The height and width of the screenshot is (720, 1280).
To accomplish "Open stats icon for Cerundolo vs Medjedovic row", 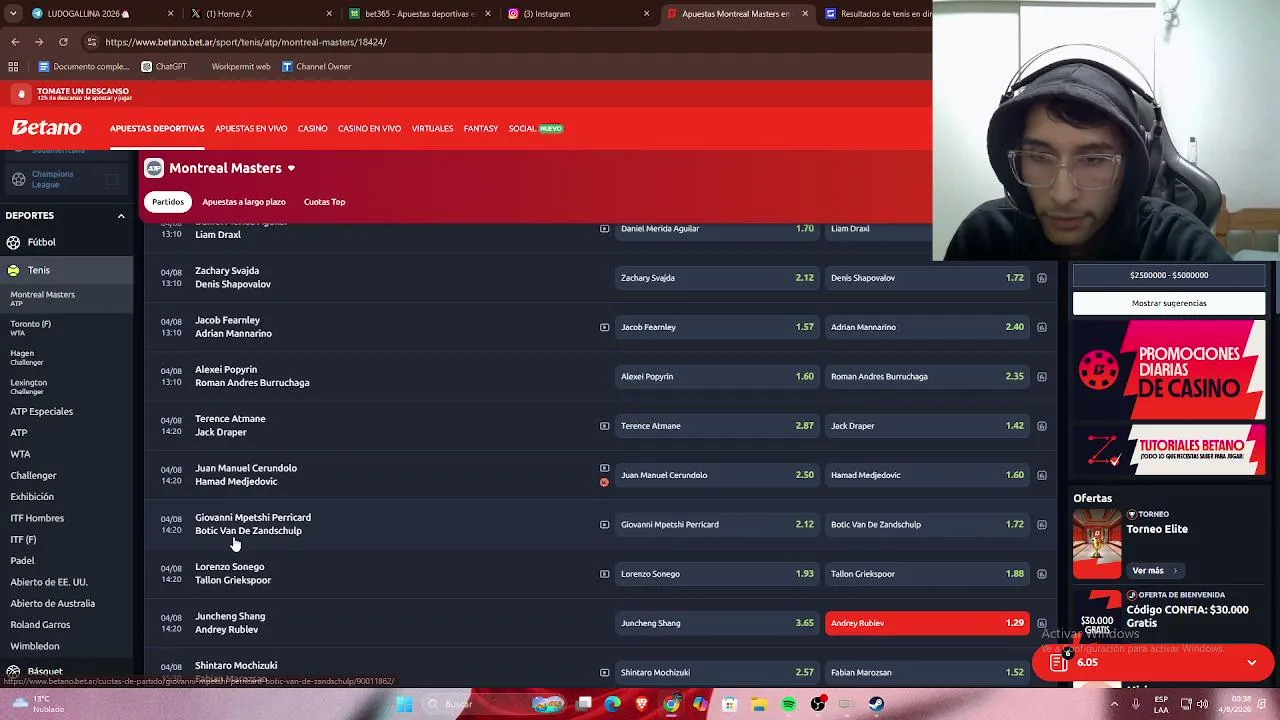I will pos(1041,475).
